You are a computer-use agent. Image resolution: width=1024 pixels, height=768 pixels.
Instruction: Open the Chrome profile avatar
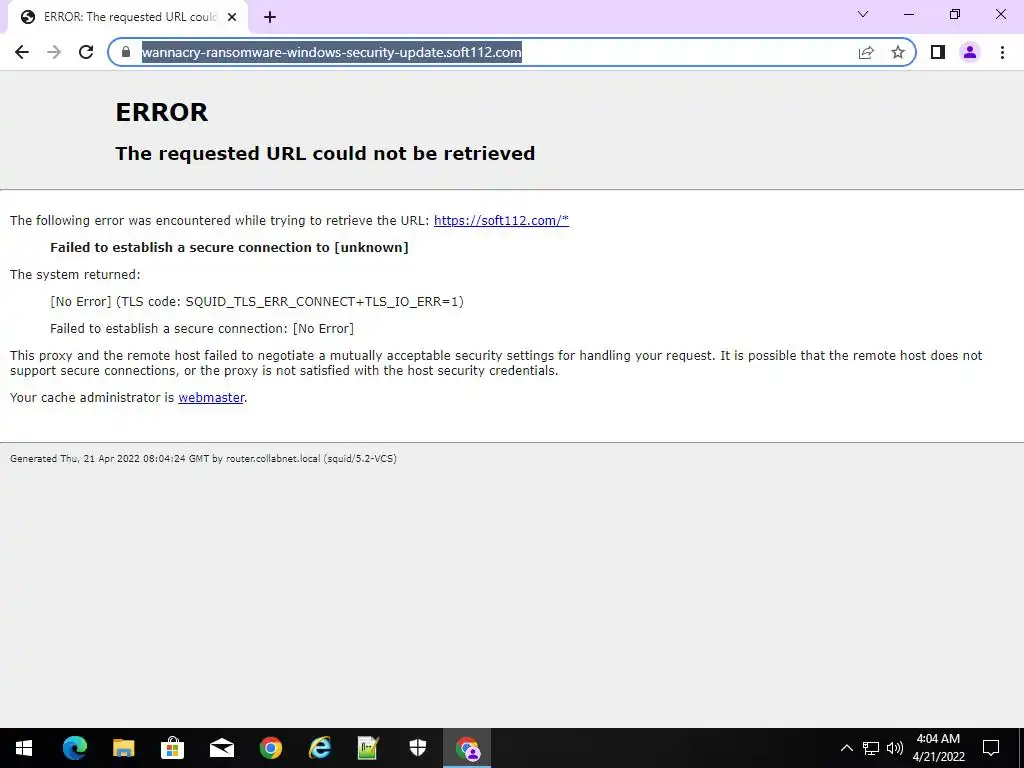click(970, 52)
